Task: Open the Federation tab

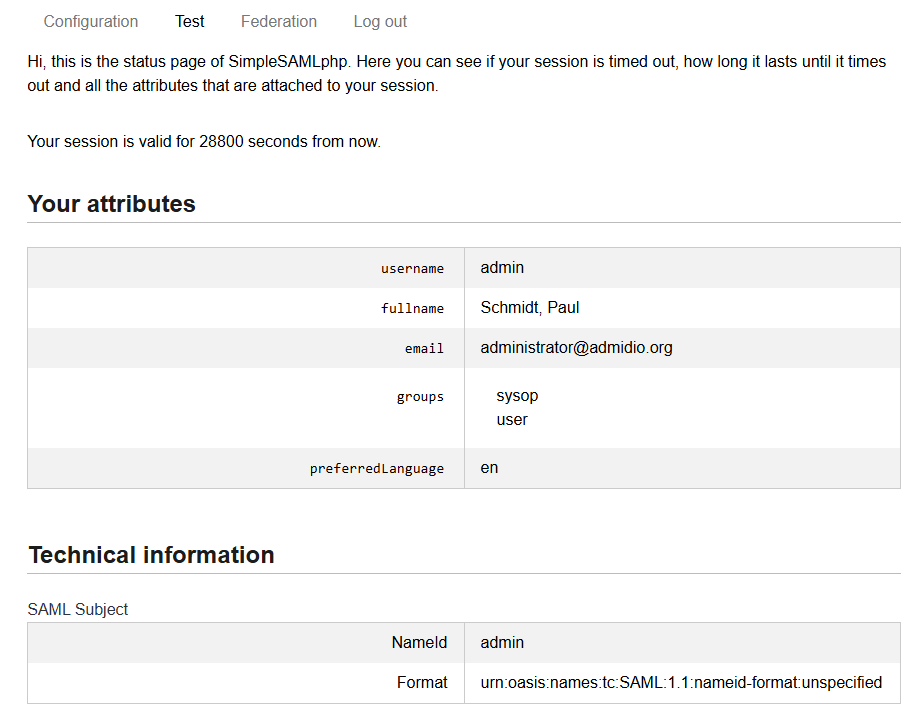Action: [x=279, y=21]
